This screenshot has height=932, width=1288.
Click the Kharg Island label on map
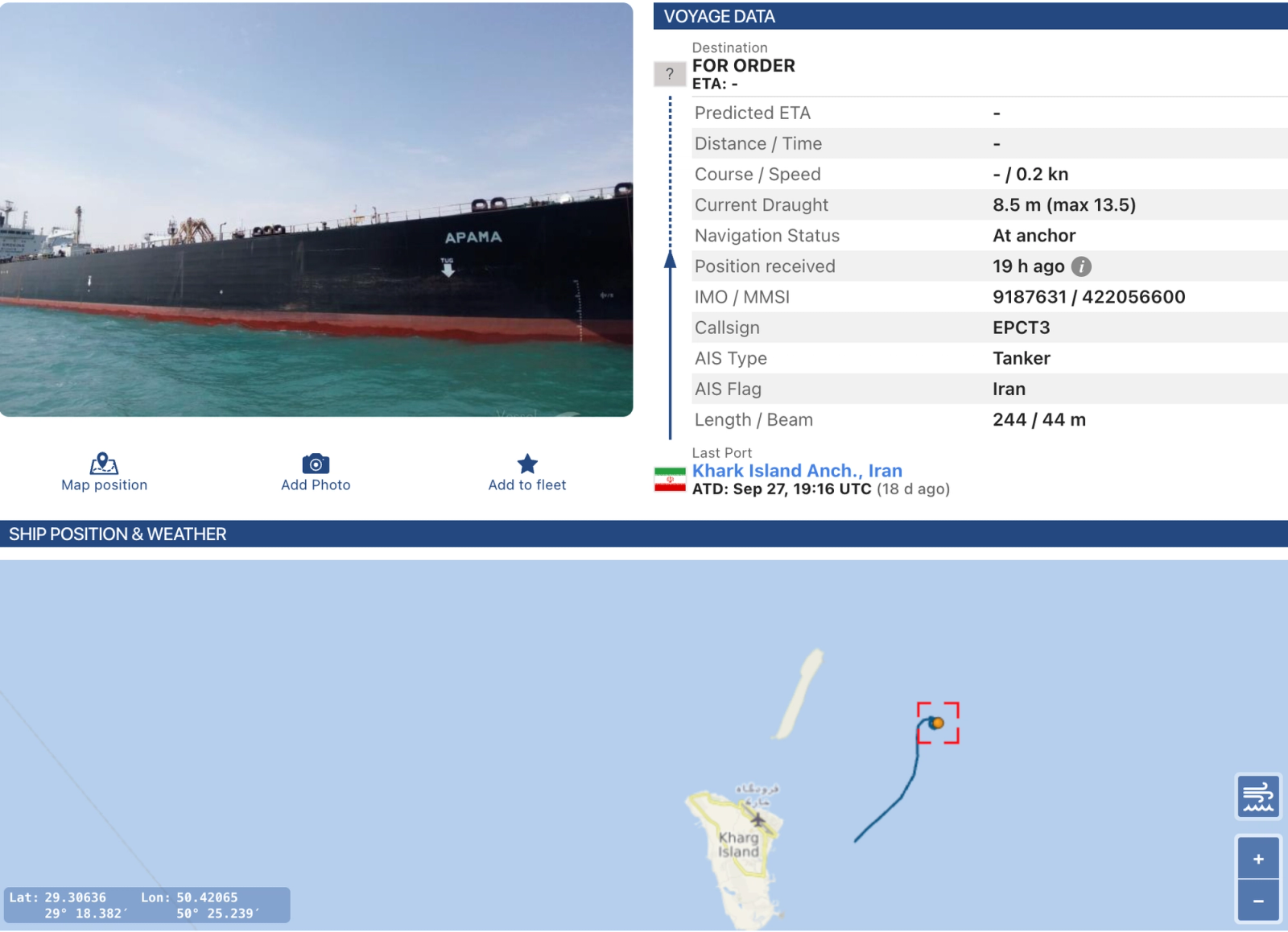[738, 844]
